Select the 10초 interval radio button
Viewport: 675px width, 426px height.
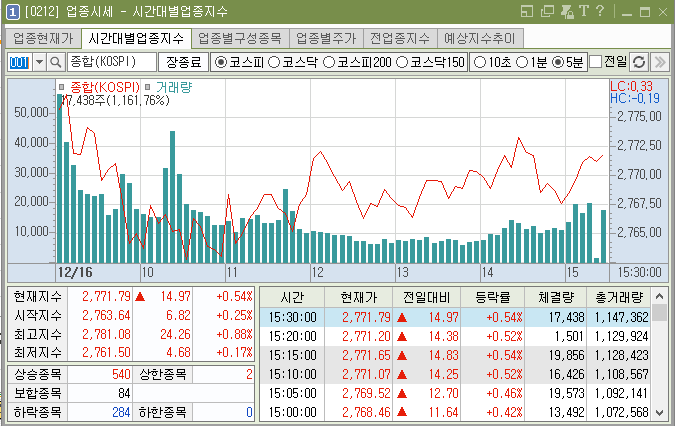[x=480, y=62]
